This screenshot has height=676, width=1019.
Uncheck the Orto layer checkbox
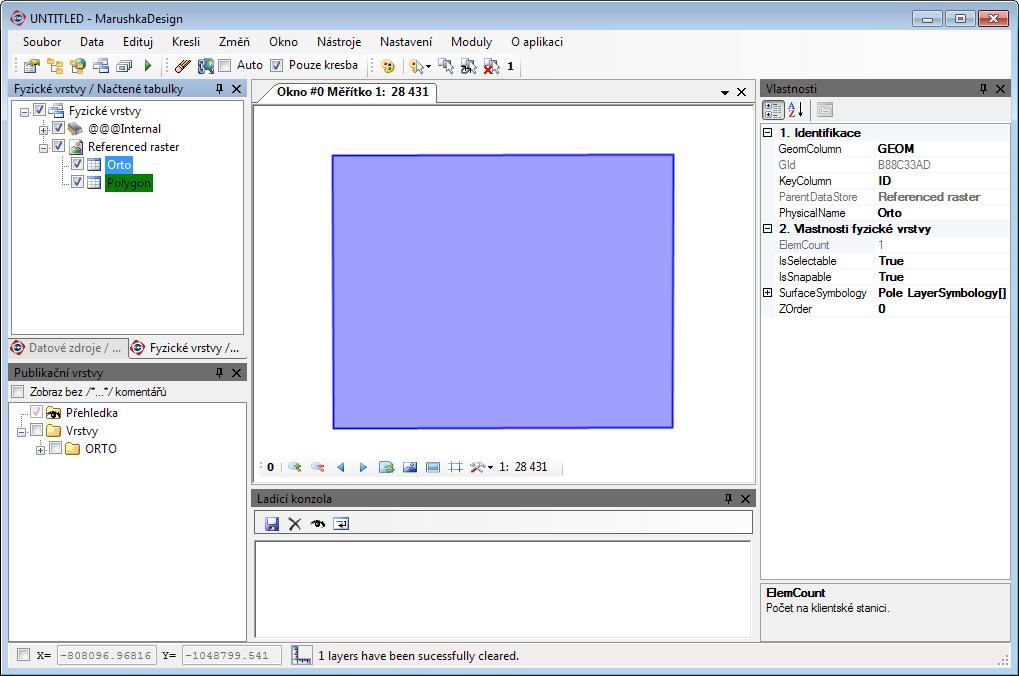click(77, 164)
